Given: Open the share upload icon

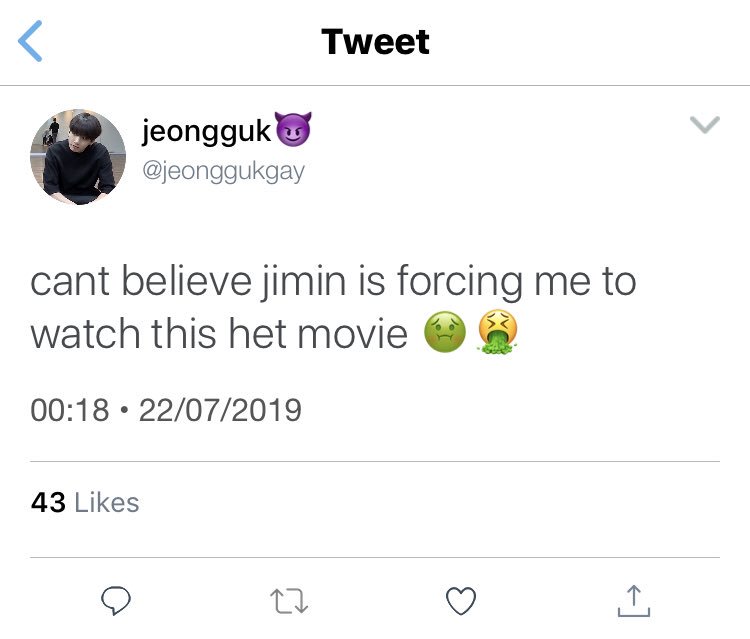Looking at the screenshot, I should (x=634, y=601).
